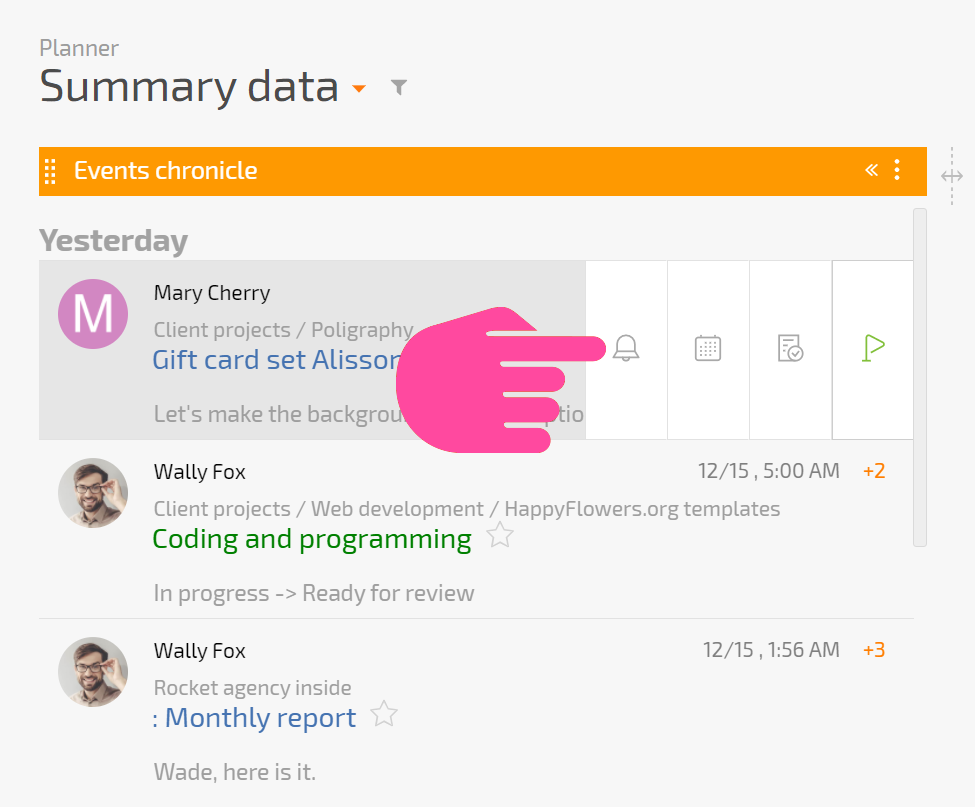Click the task checklist icon
The height and width of the screenshot is (807, 975).
790,348
